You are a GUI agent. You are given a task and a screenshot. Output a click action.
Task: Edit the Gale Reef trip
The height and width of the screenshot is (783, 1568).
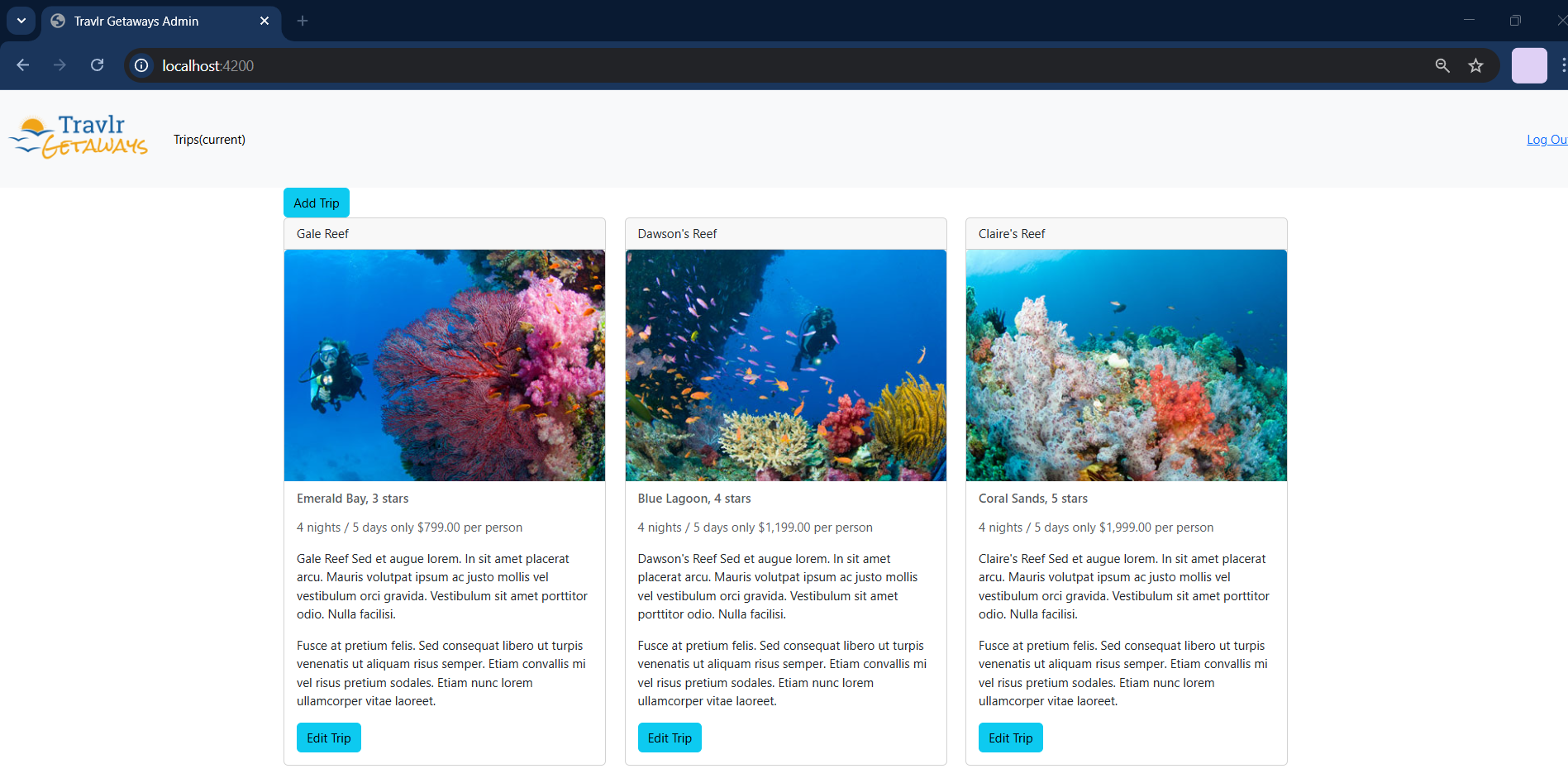tap(329, 738)
